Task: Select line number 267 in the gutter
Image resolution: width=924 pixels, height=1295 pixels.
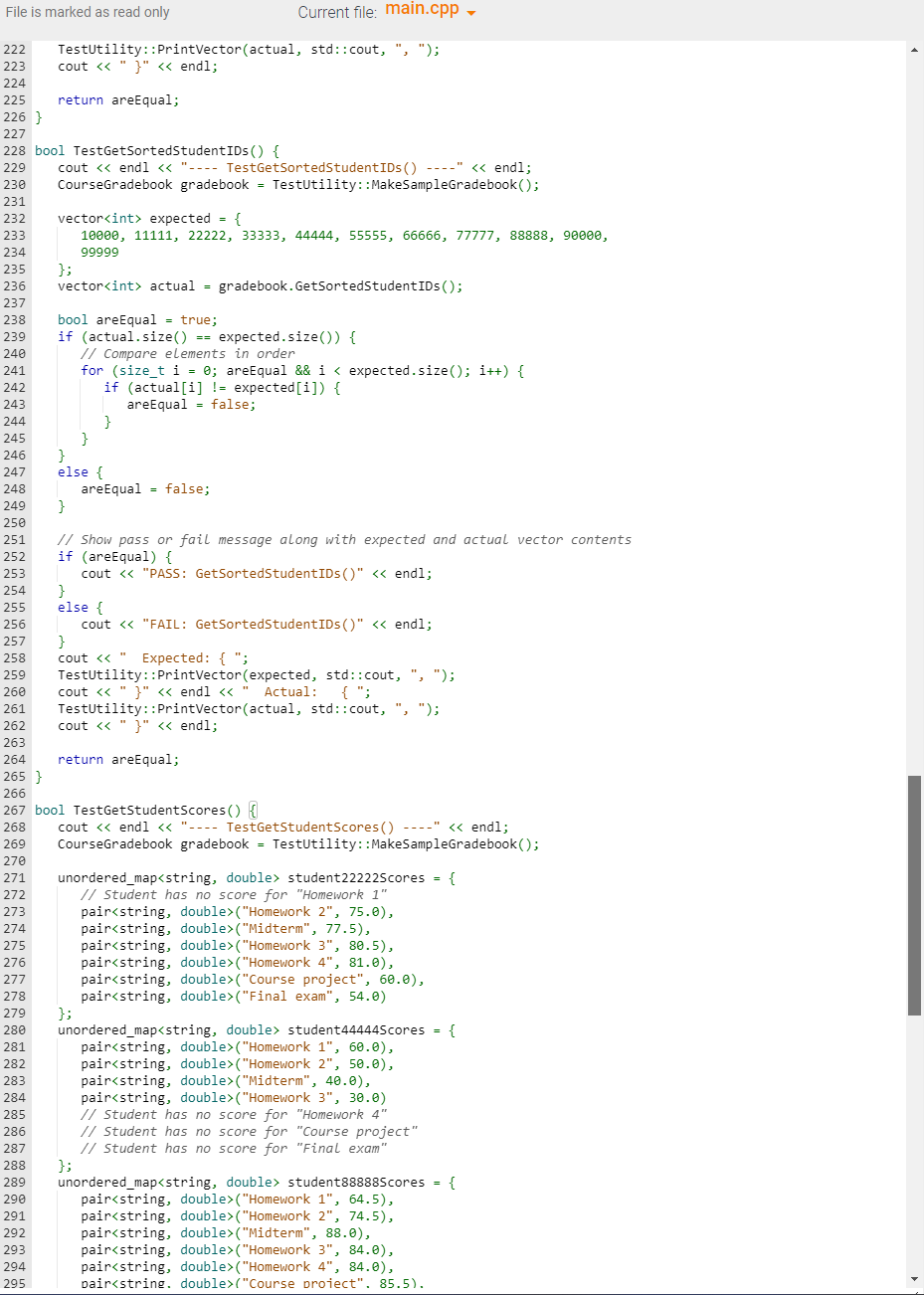Action: point(14,810)
